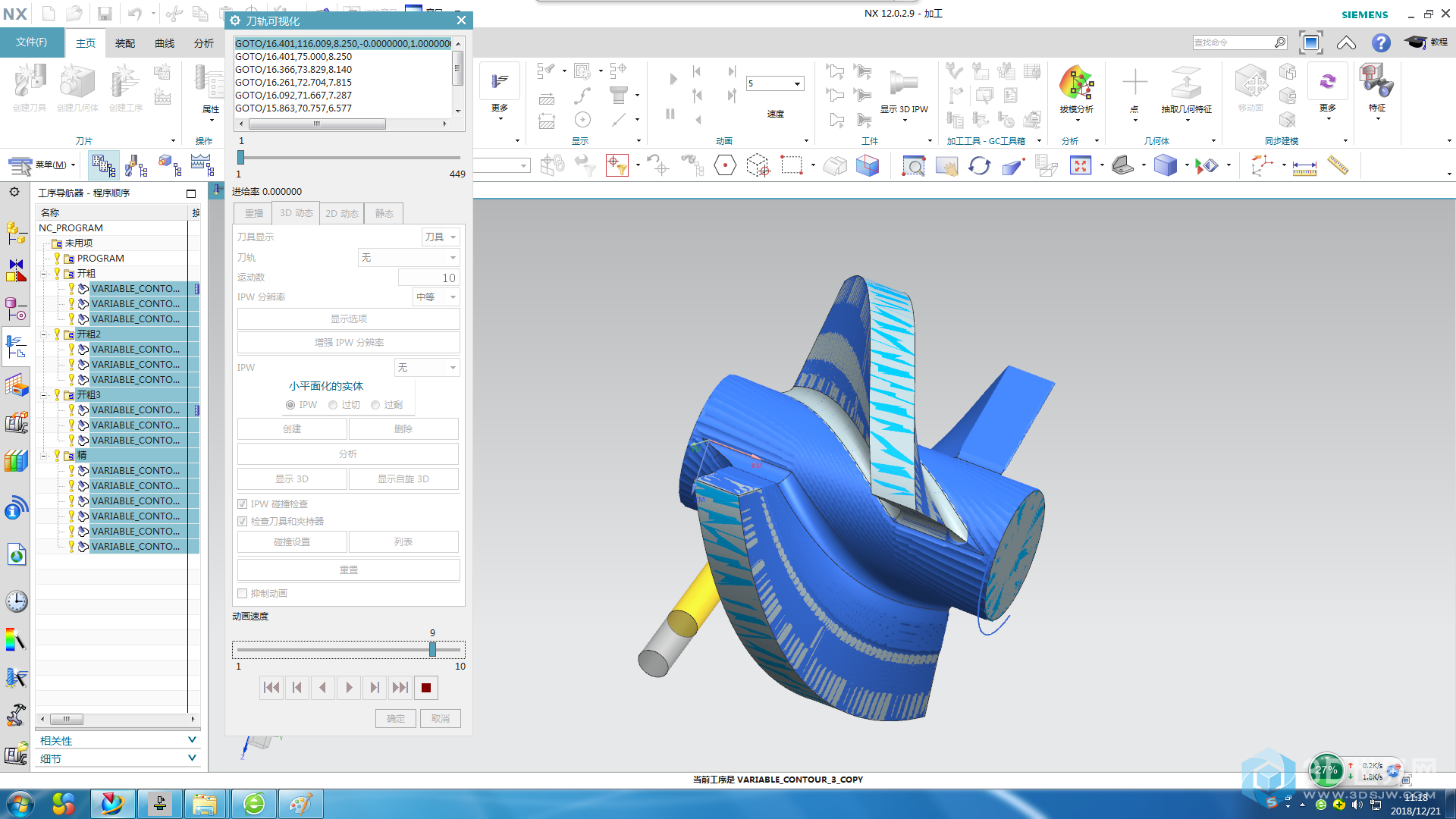Click the measure distance icon
Screen dimensions: 1456x819
pyautogui.click(x=1304, y=166)
